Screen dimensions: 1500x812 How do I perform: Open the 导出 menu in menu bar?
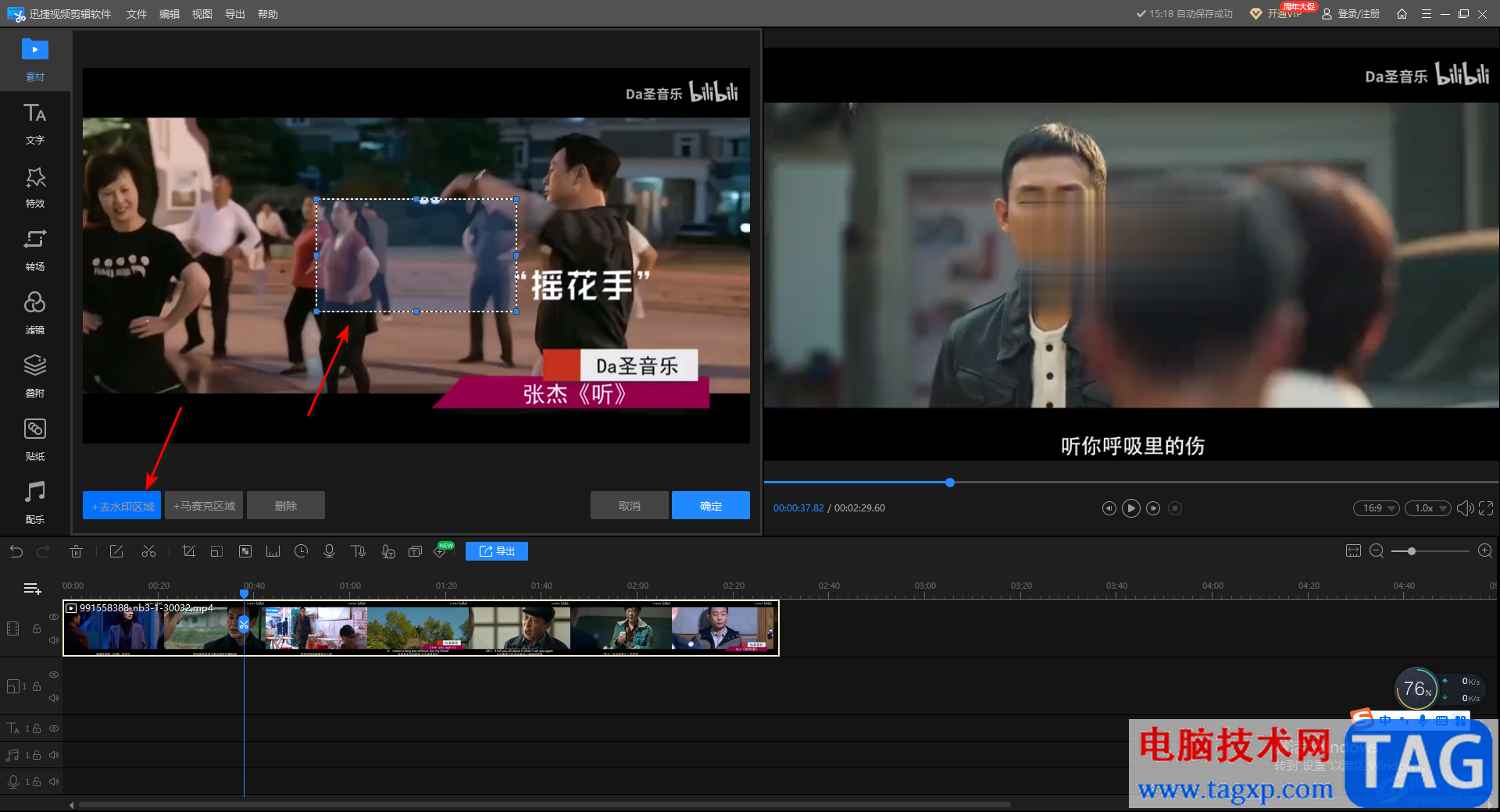click(235, 14)
